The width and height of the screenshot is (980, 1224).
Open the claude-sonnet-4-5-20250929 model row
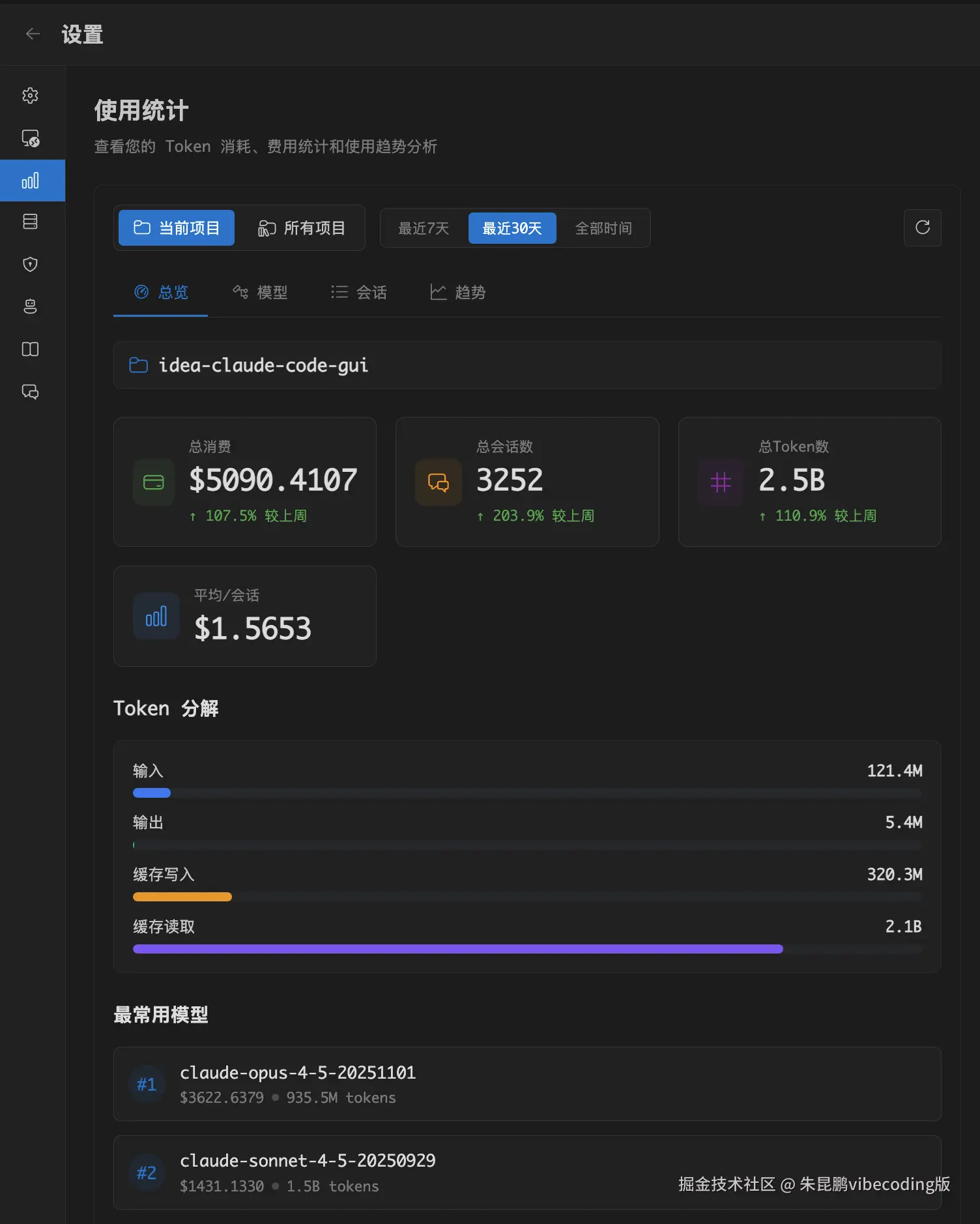(527, 1173)
